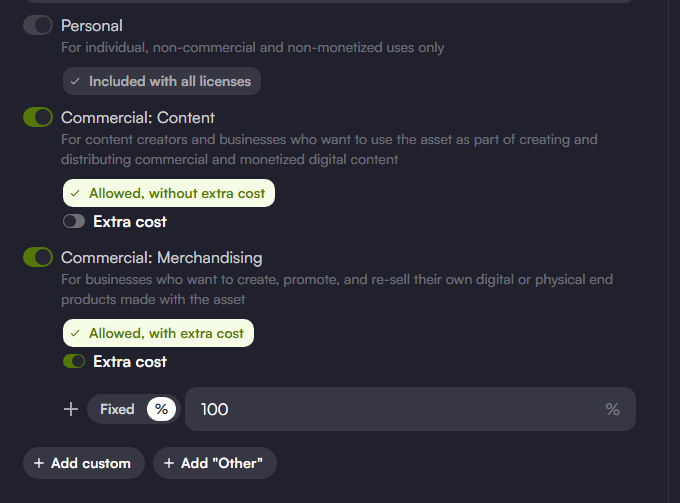Click the extra cost value field showing 100
Image resolution: width=680 pixels, height=503 pixels.
point(410,409)
